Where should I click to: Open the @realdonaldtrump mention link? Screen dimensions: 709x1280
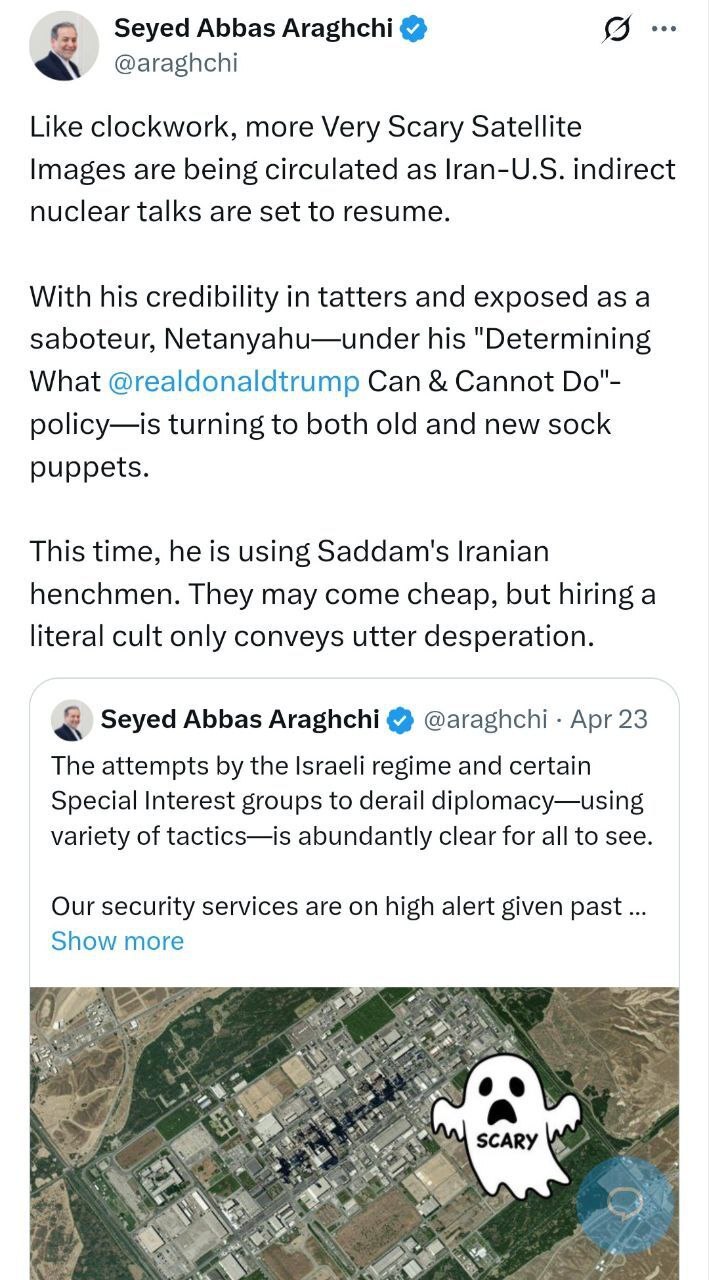233,381
